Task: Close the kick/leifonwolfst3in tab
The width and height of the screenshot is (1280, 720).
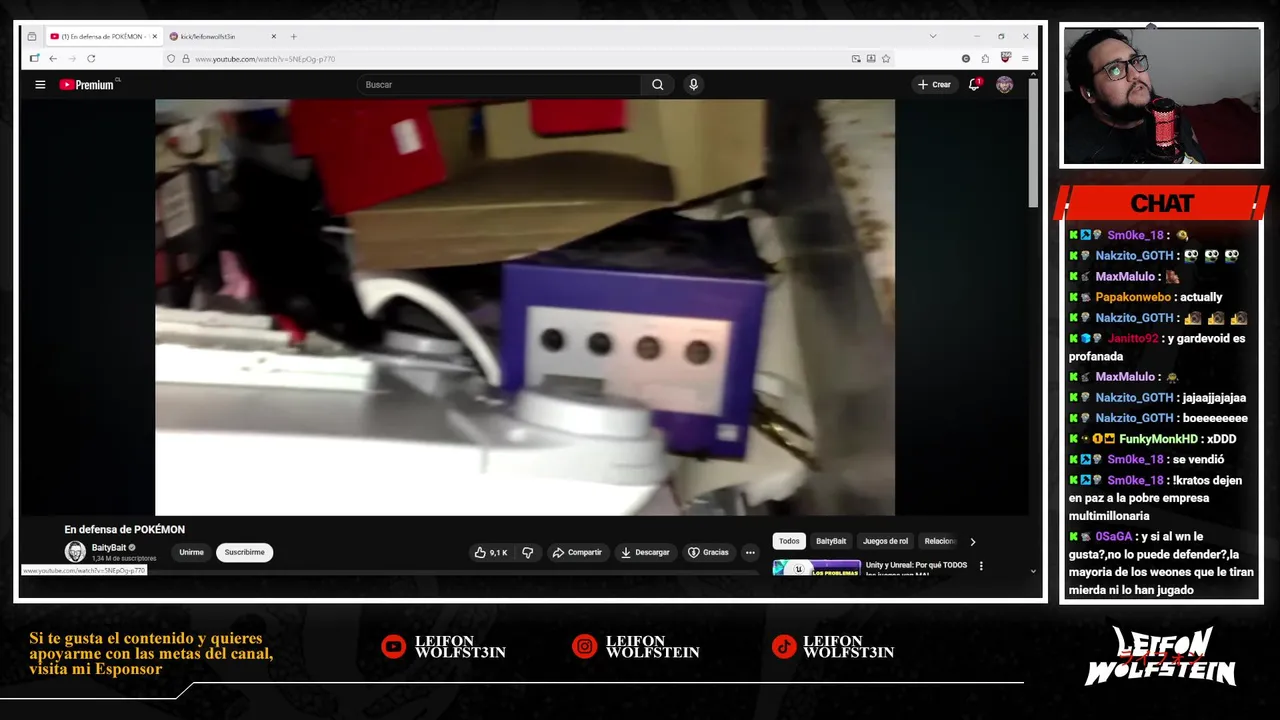Action: point(273,37)
